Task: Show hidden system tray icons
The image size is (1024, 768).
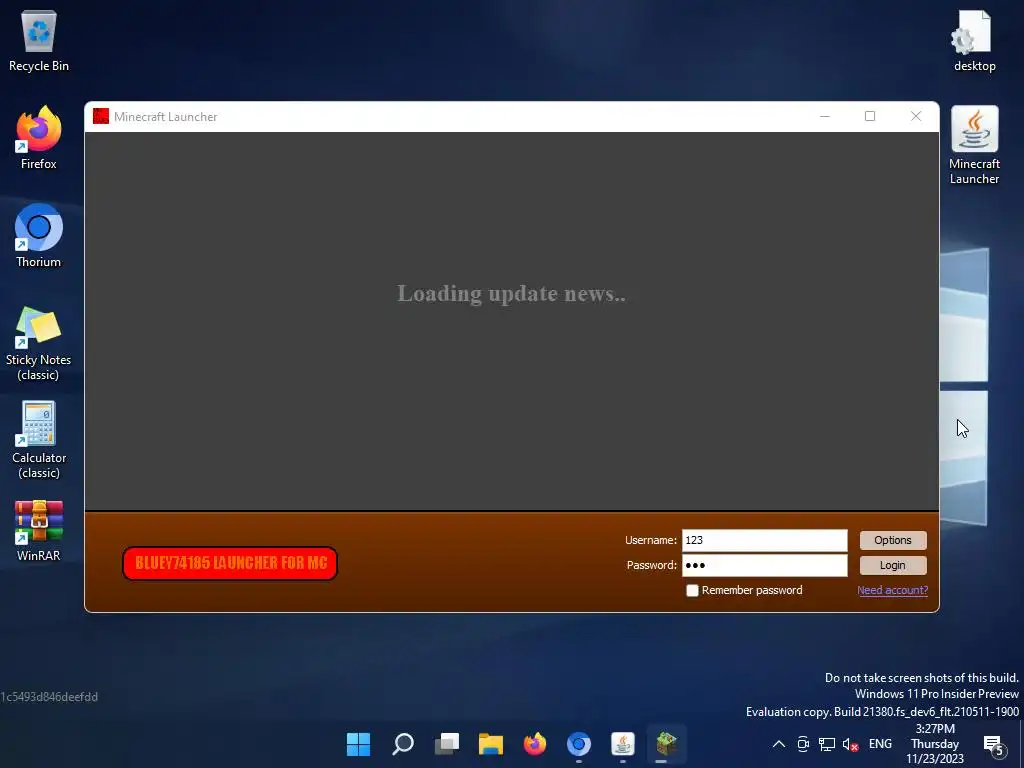Action: click(x=779, y=744)
